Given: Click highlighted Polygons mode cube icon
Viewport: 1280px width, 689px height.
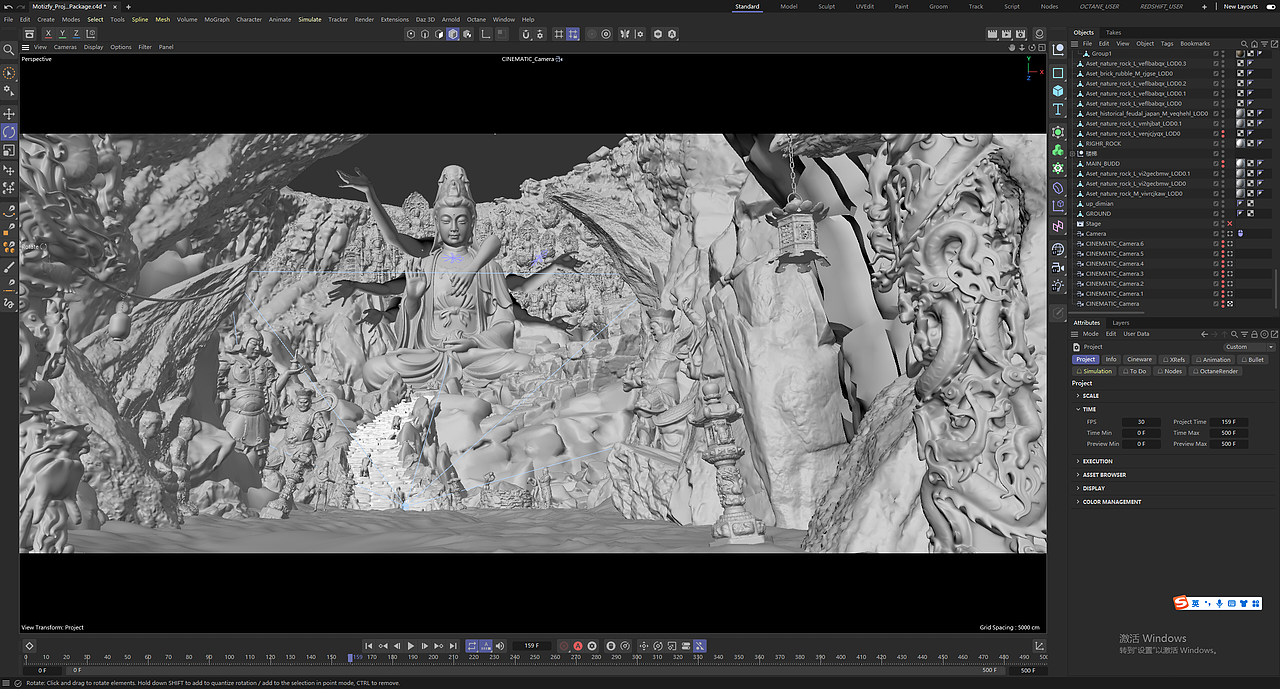Looking at the screenshot, I should point(453,34).
